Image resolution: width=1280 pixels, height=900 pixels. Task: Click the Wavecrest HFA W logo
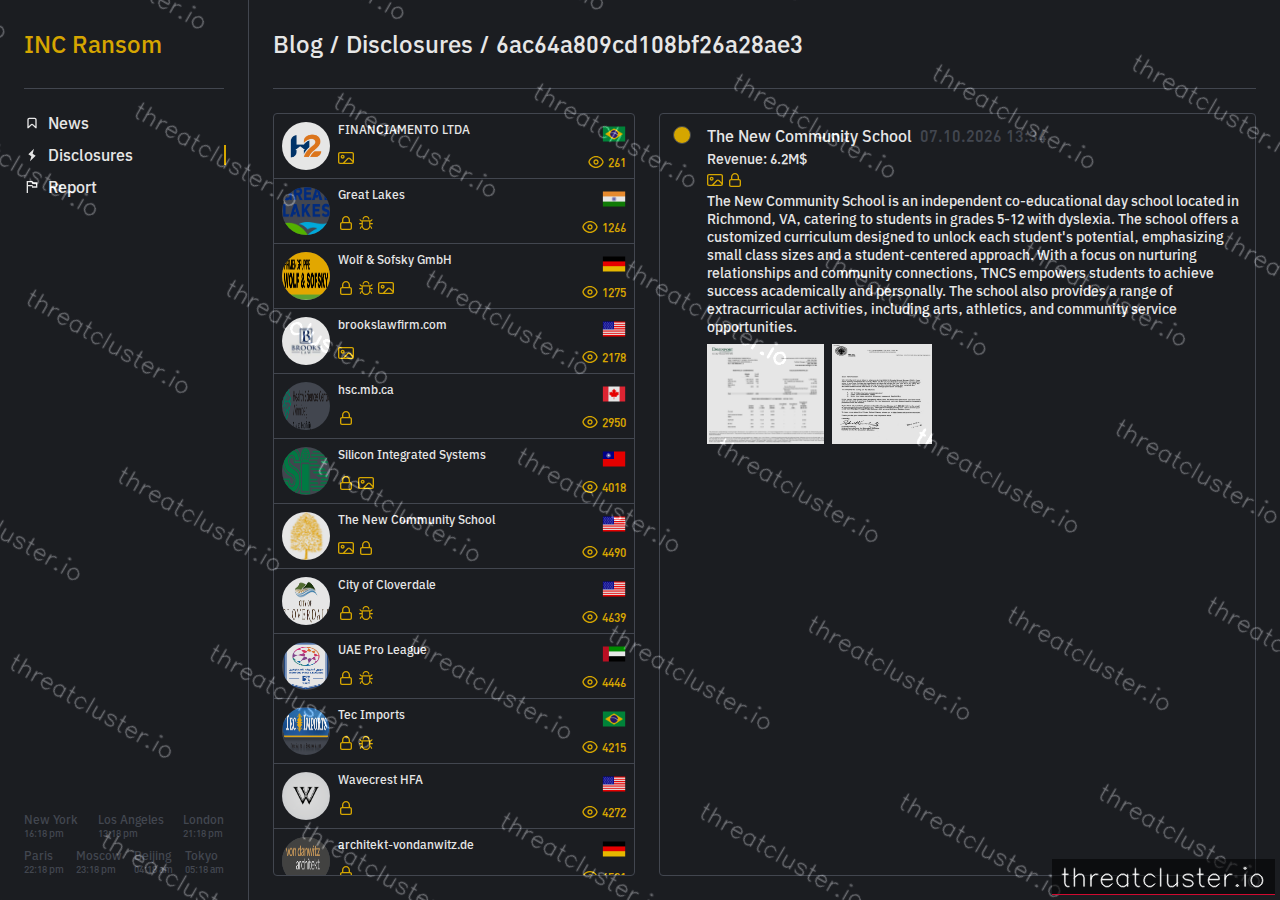tap(306, 796)
